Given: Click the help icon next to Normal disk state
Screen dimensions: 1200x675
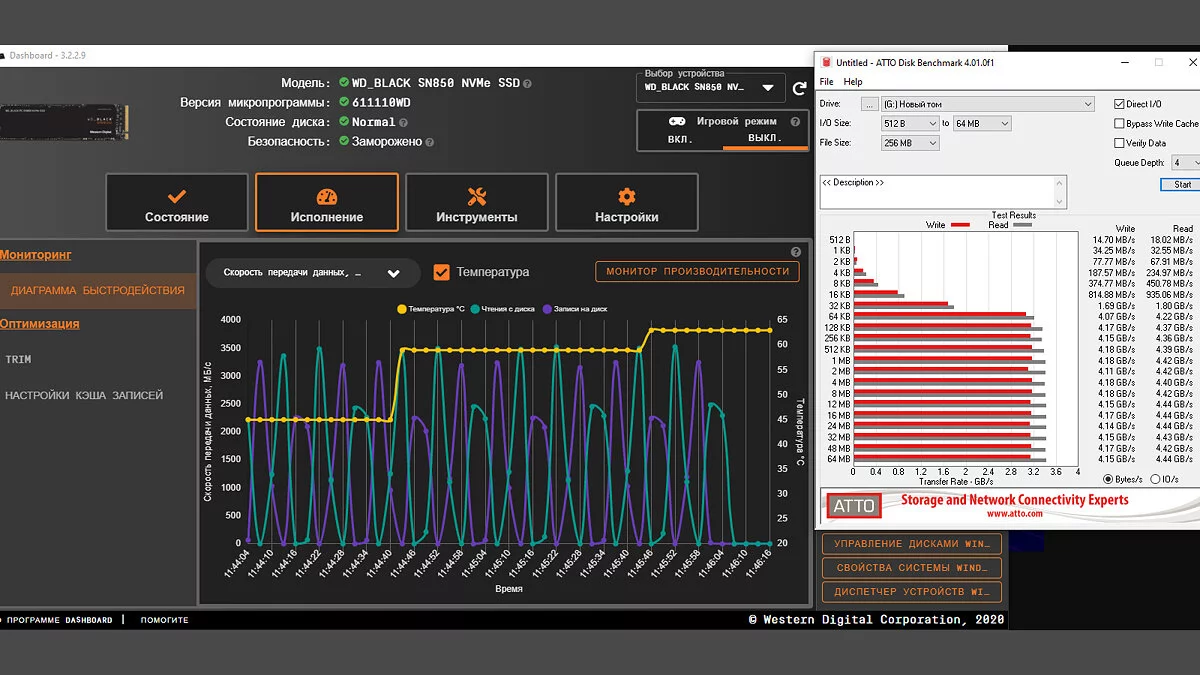Looking at the screenshot, I should point(402,123).
